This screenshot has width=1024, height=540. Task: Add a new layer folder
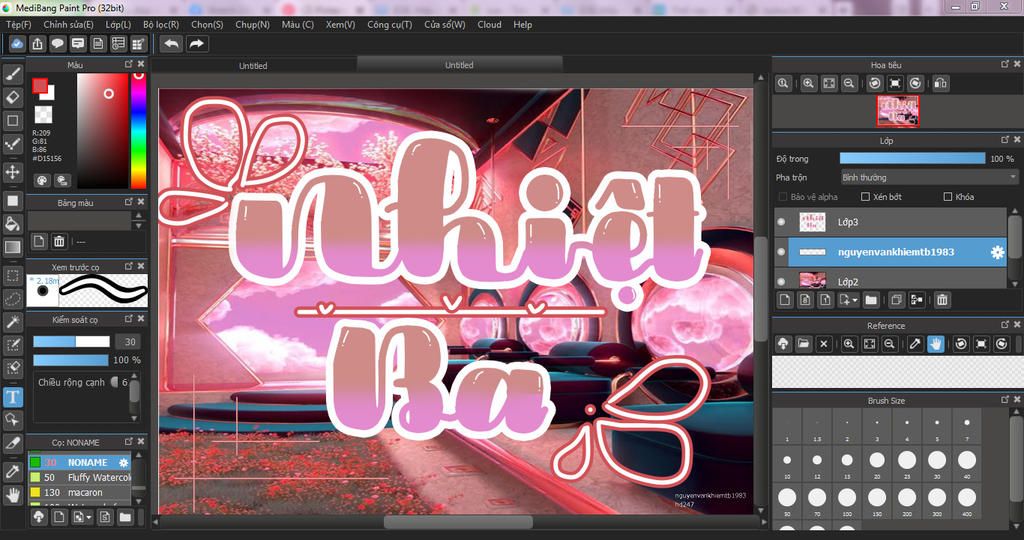(871, 300)
